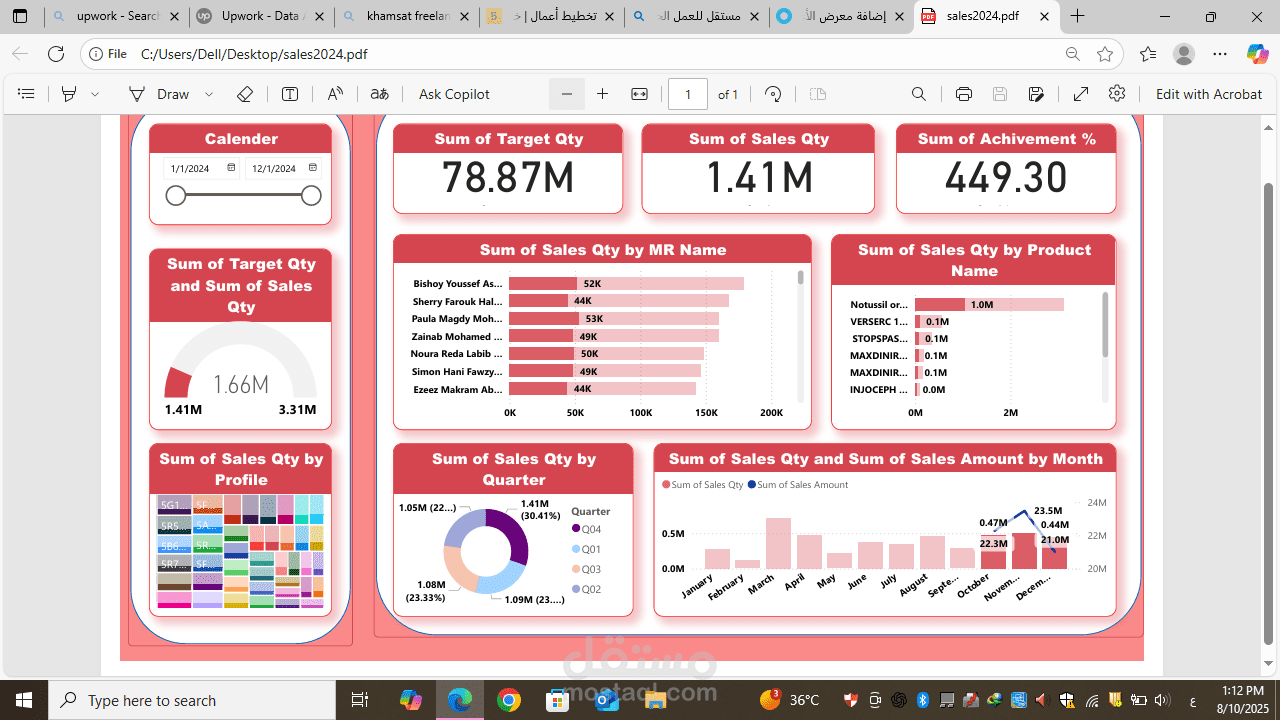Search within the PDF
1280x720 pixels.
(x=919, y=94)
